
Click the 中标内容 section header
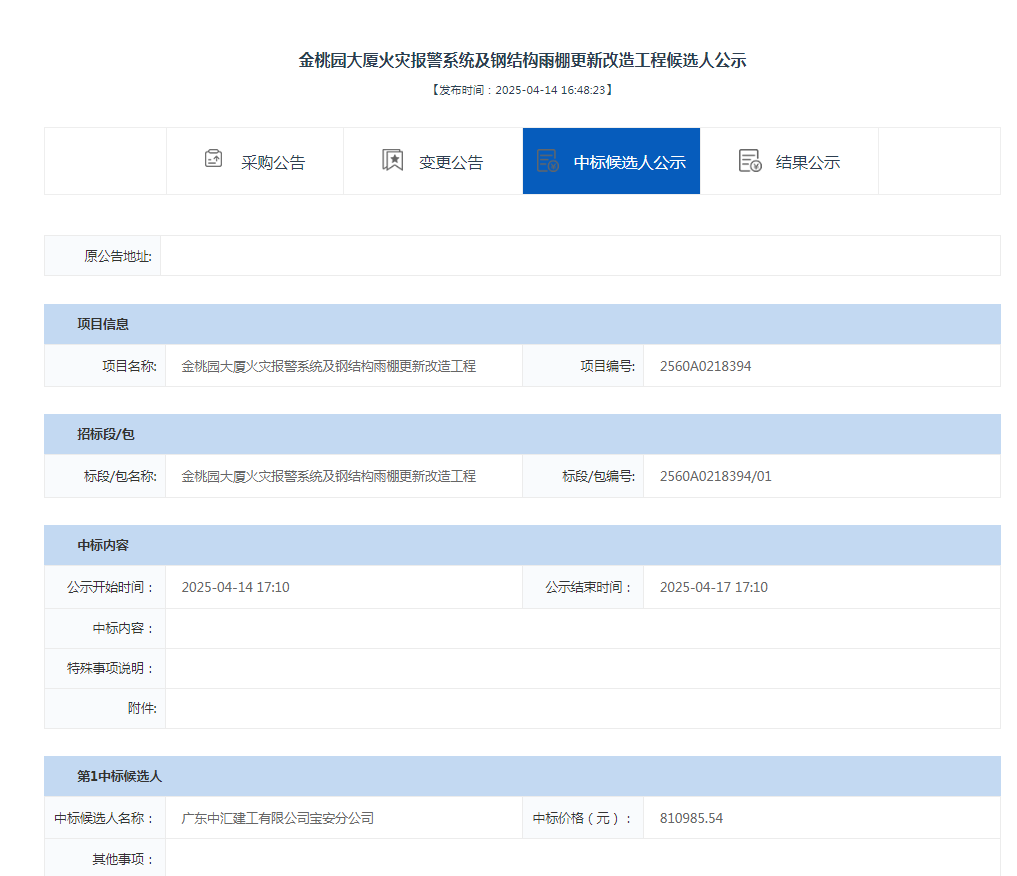pos(522,545)
